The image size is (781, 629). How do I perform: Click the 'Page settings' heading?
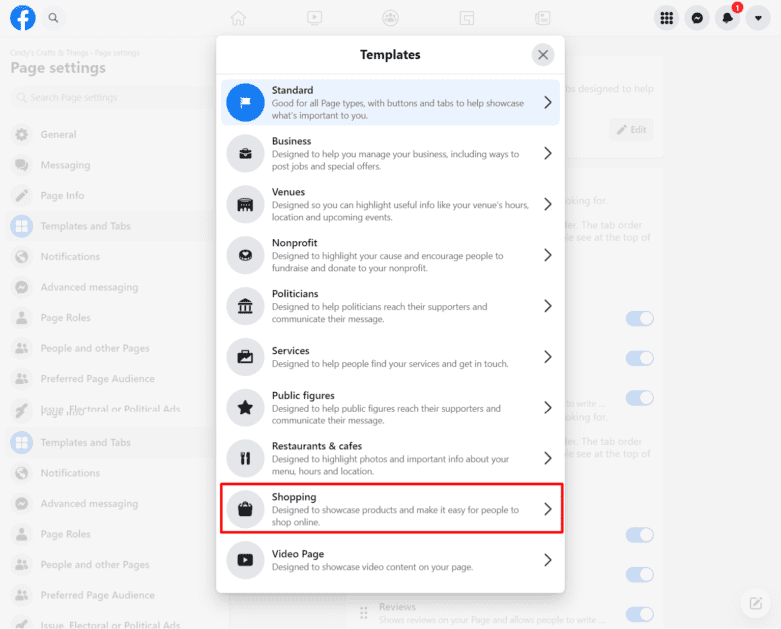(58, 68)
